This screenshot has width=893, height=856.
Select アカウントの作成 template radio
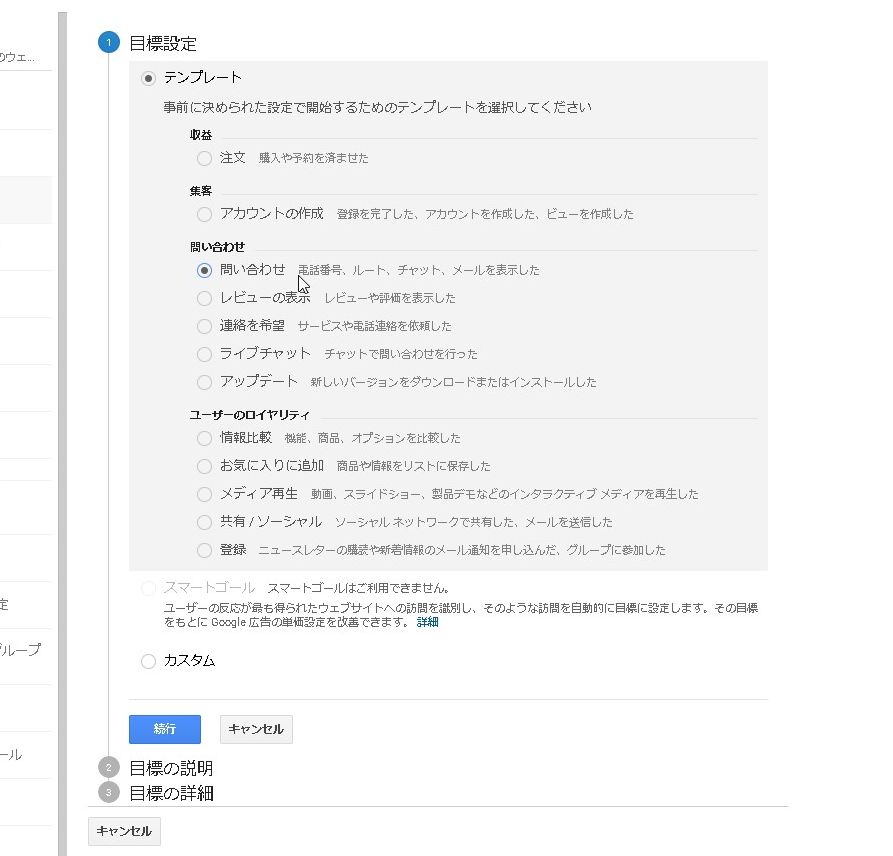tap(205, 214)
